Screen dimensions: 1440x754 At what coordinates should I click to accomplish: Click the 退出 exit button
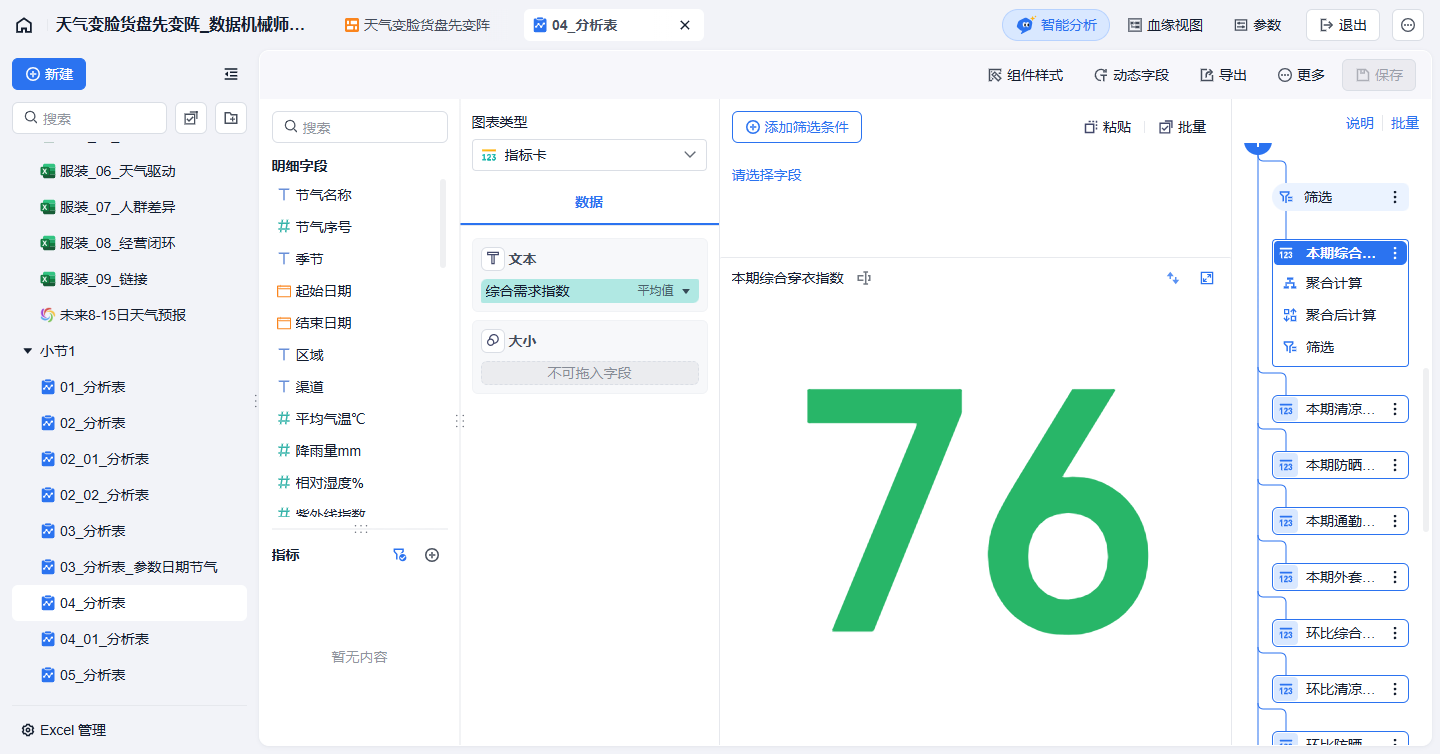pos(1343,25)
